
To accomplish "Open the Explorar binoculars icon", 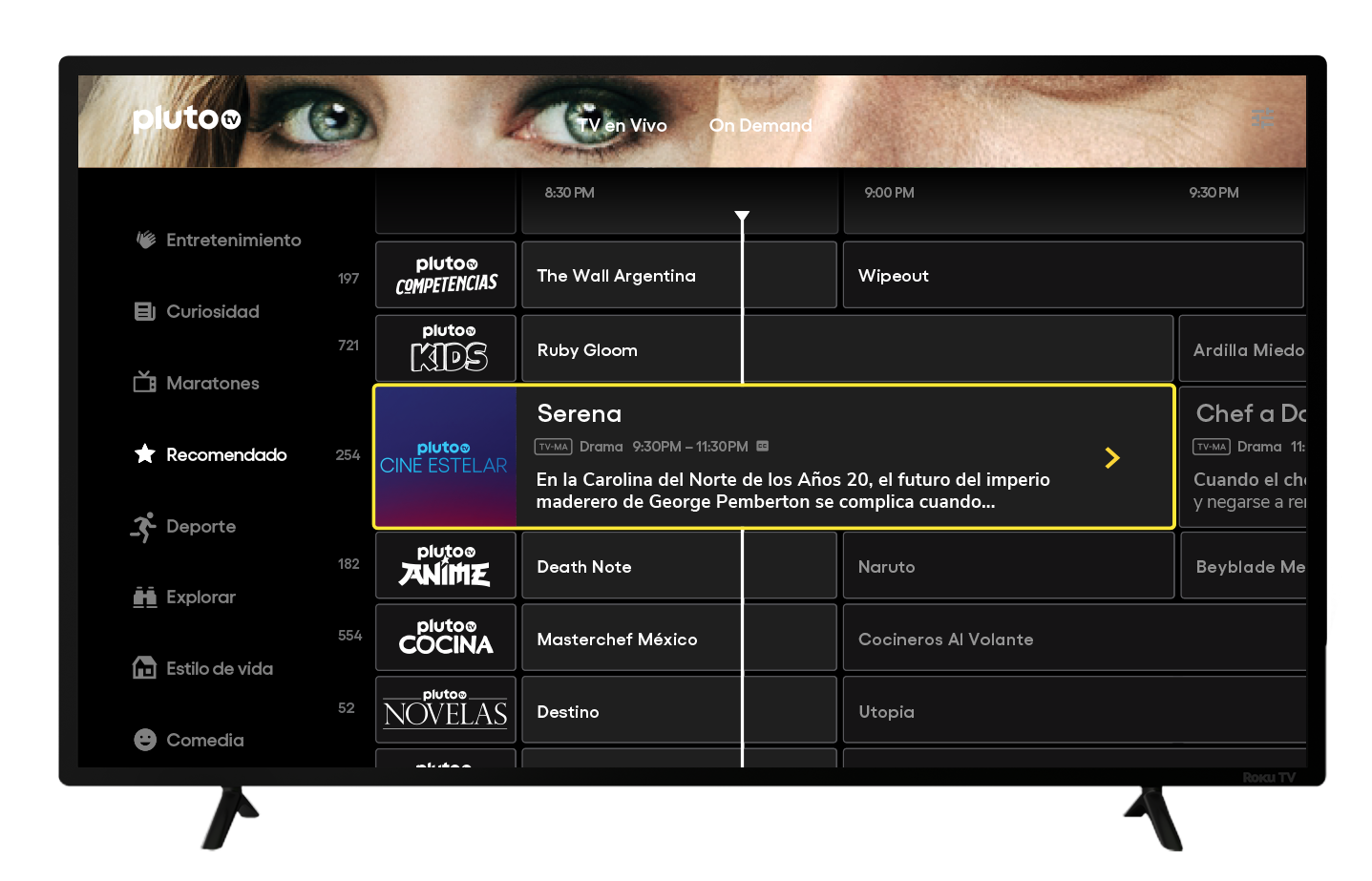I will pos(144,598).
